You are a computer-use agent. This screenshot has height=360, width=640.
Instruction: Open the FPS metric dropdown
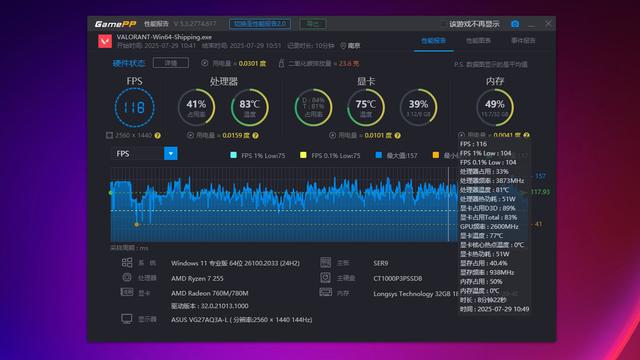coord(171,153)
